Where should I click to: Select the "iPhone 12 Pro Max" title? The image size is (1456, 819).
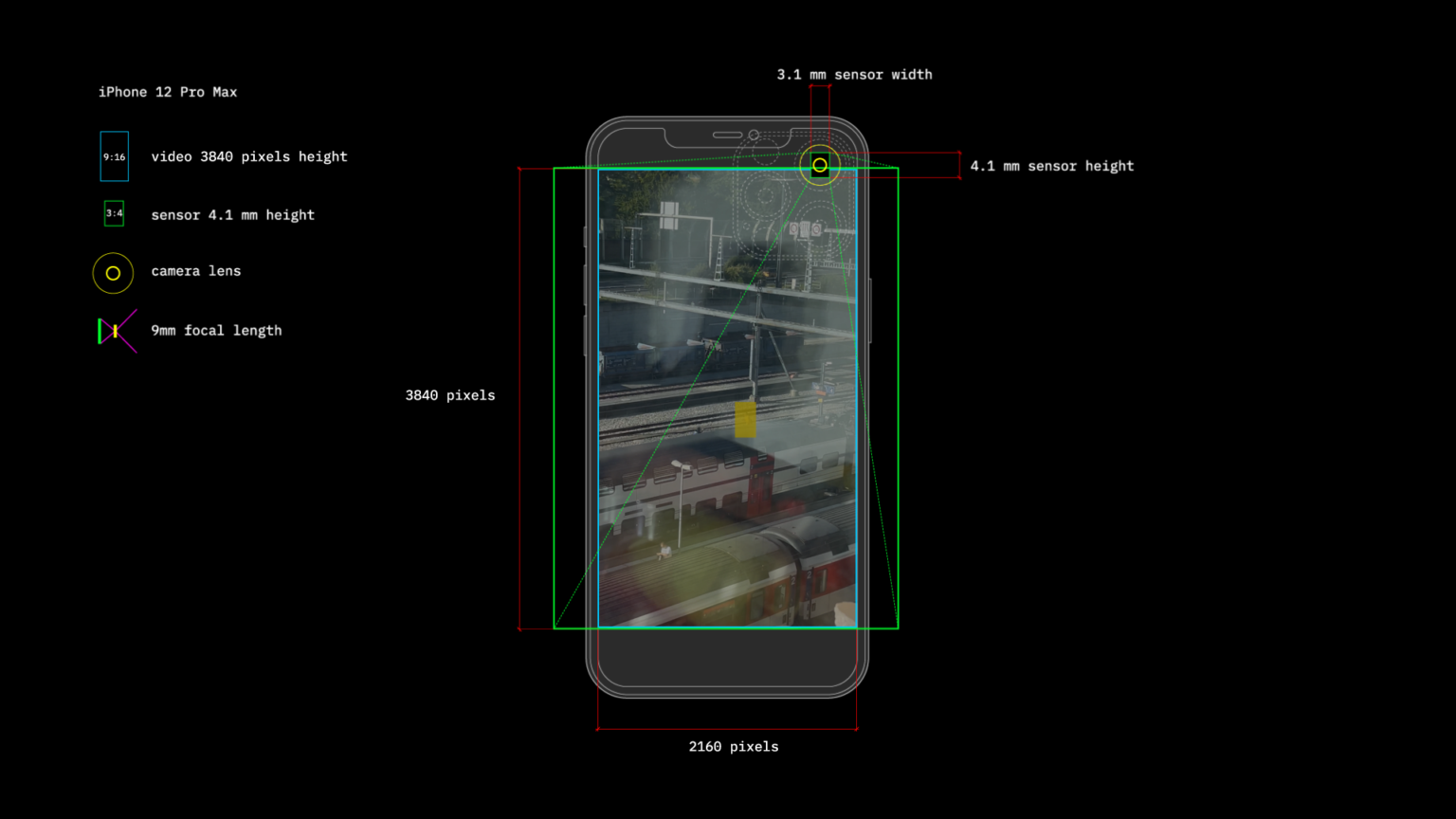coord(168,92)
